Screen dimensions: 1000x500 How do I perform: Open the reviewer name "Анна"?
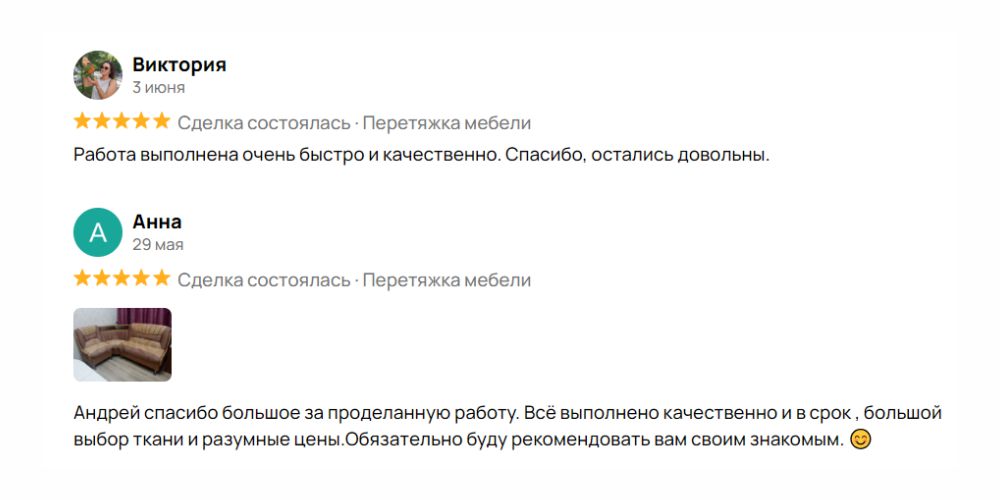click(x=157, y=222)
